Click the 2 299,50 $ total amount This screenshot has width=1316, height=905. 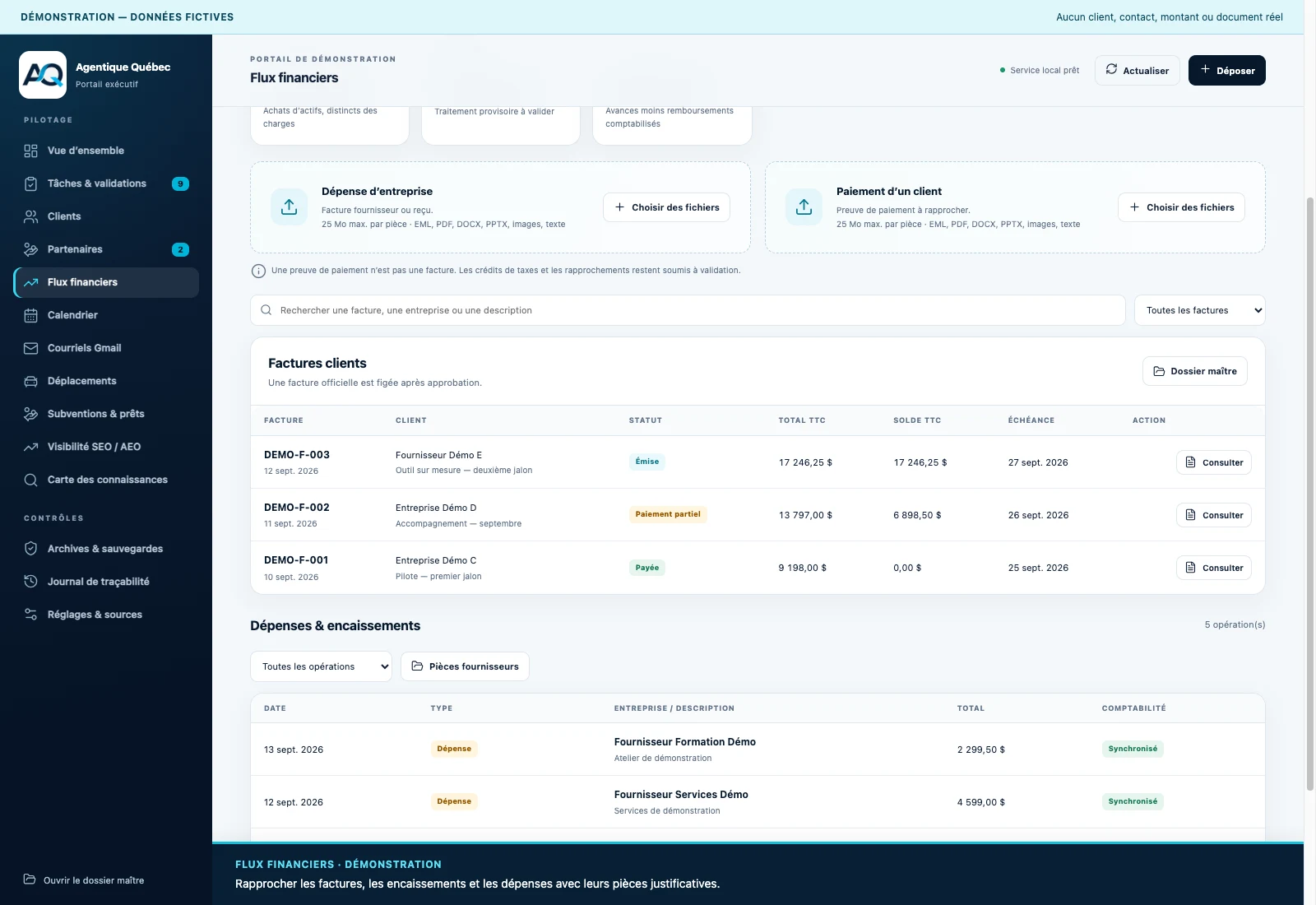(981, 750)
